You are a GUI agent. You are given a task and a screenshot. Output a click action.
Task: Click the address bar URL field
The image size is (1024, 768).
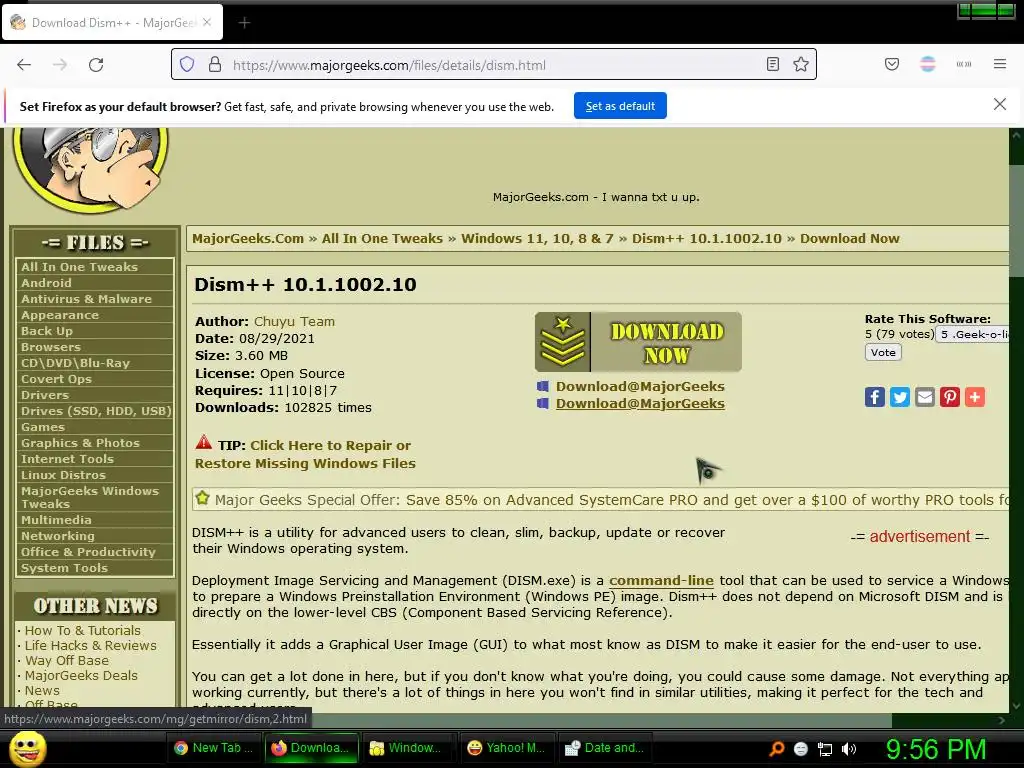tap(493, 65)
